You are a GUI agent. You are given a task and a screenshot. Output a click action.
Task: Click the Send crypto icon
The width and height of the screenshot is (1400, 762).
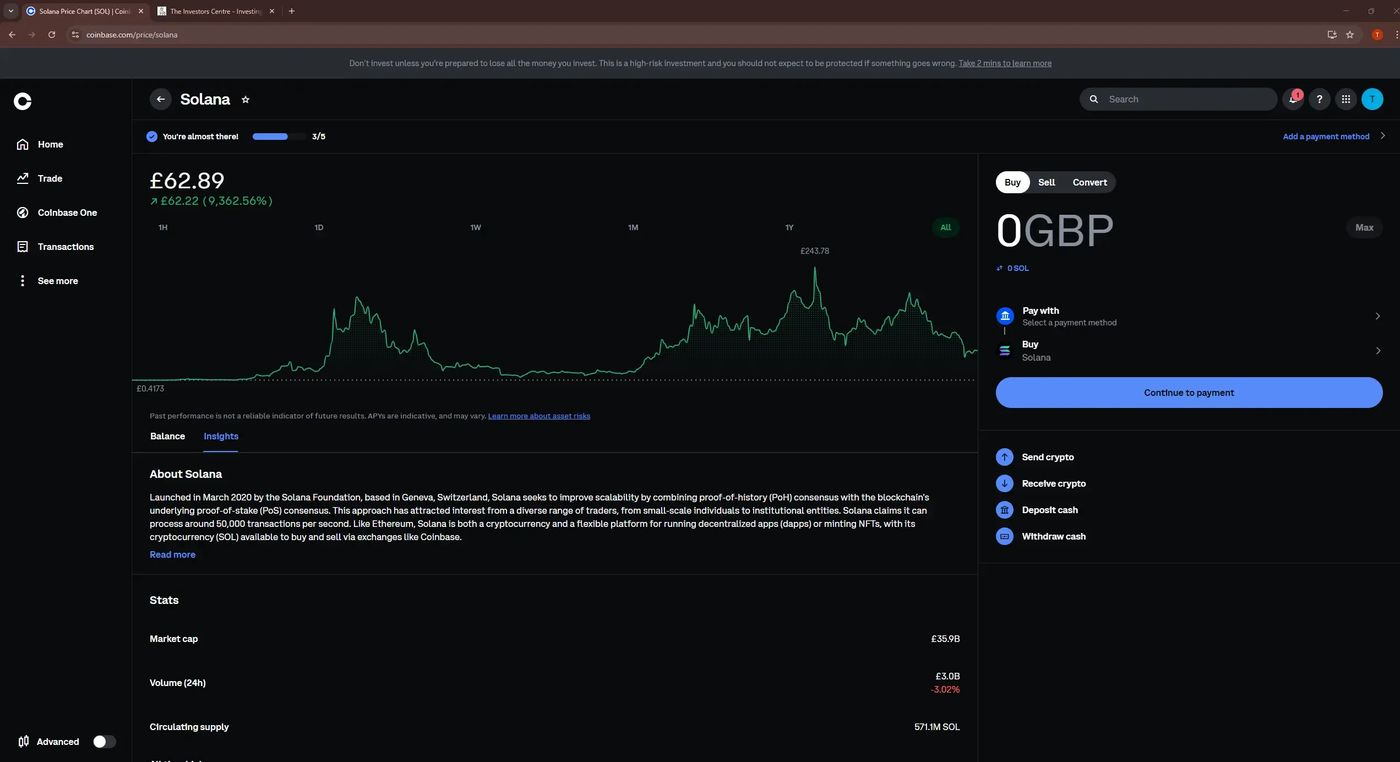[x=1005, y=457]
